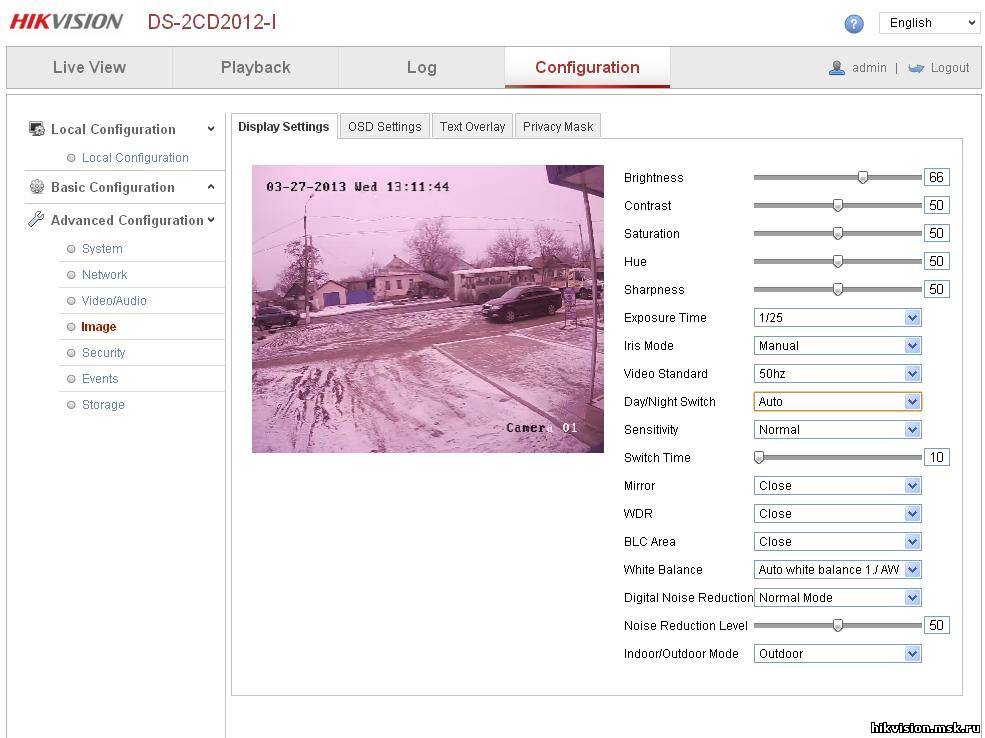Click the Saturation slider handle
985x738 pixels.
pos(837,234)
